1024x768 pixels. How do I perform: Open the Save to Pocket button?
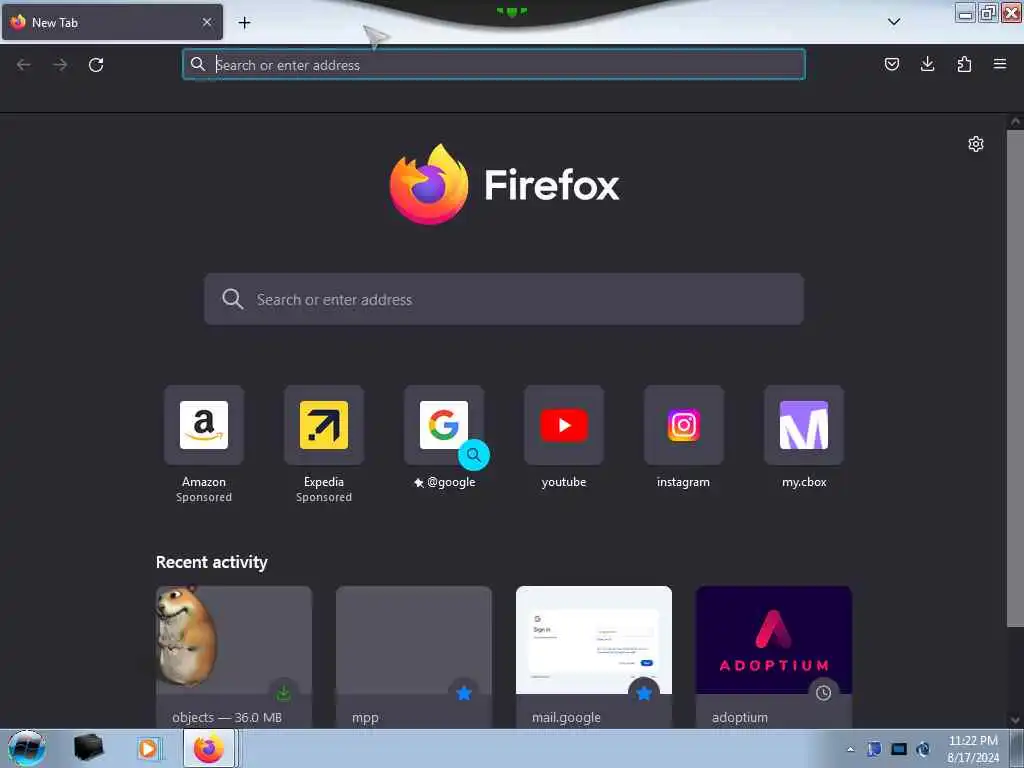coord(891,64)
